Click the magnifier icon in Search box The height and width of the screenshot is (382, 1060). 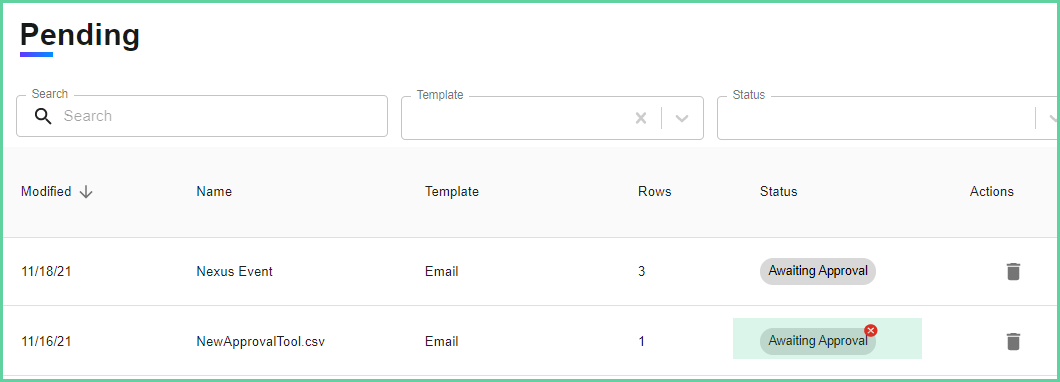coord(43,116)
